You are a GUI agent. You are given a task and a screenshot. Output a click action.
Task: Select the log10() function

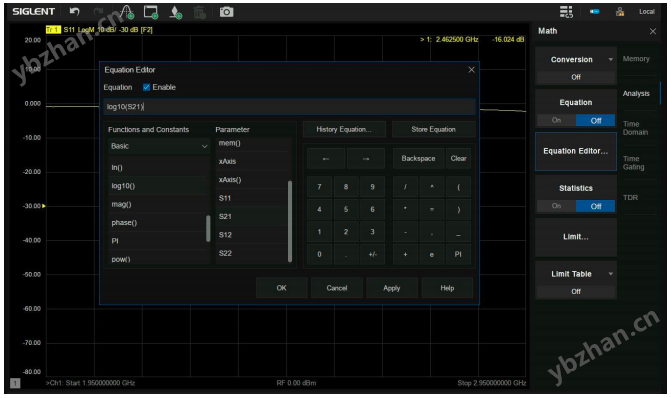[x=157, y=186]
